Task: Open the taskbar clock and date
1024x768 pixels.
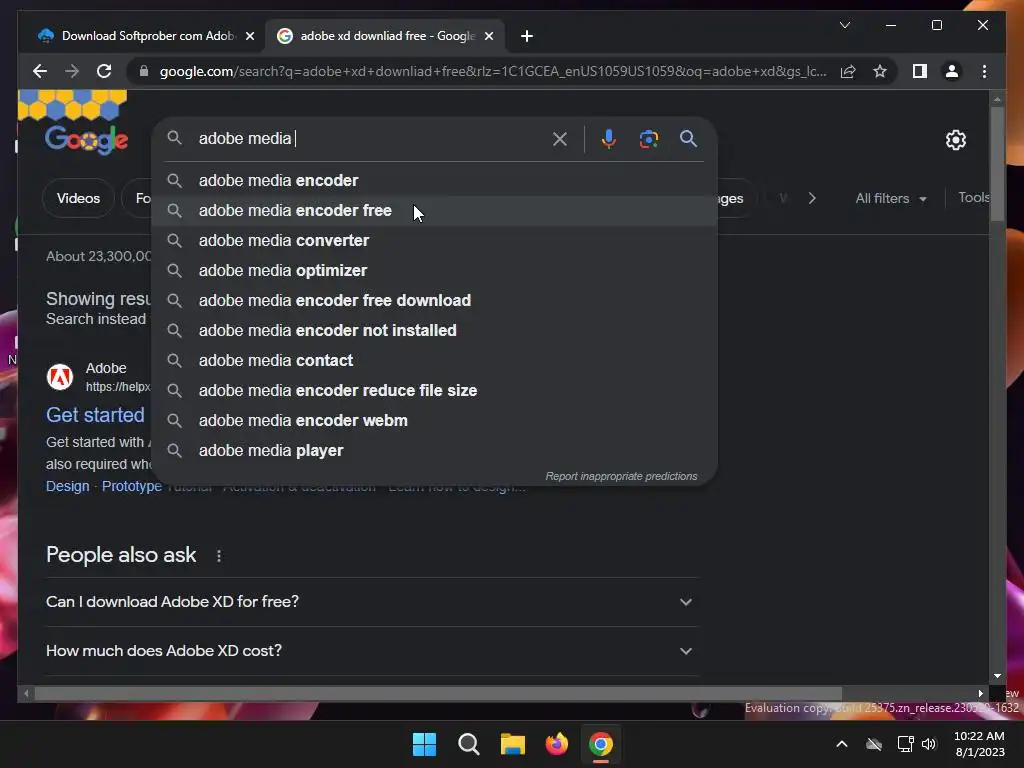Action: coord(979,744)
